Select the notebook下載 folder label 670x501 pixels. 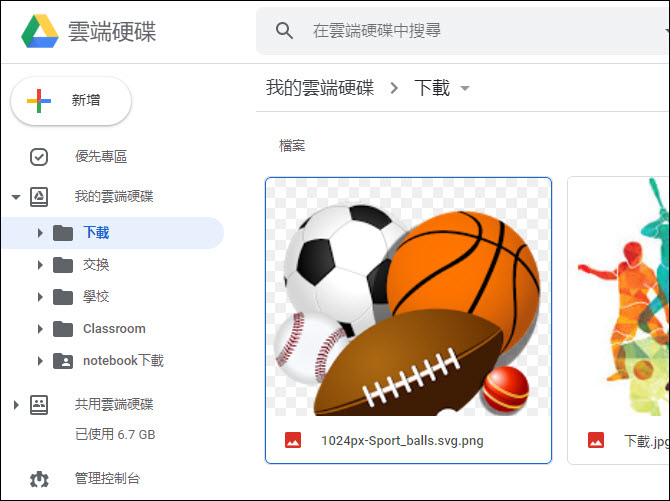pos(123,361)
